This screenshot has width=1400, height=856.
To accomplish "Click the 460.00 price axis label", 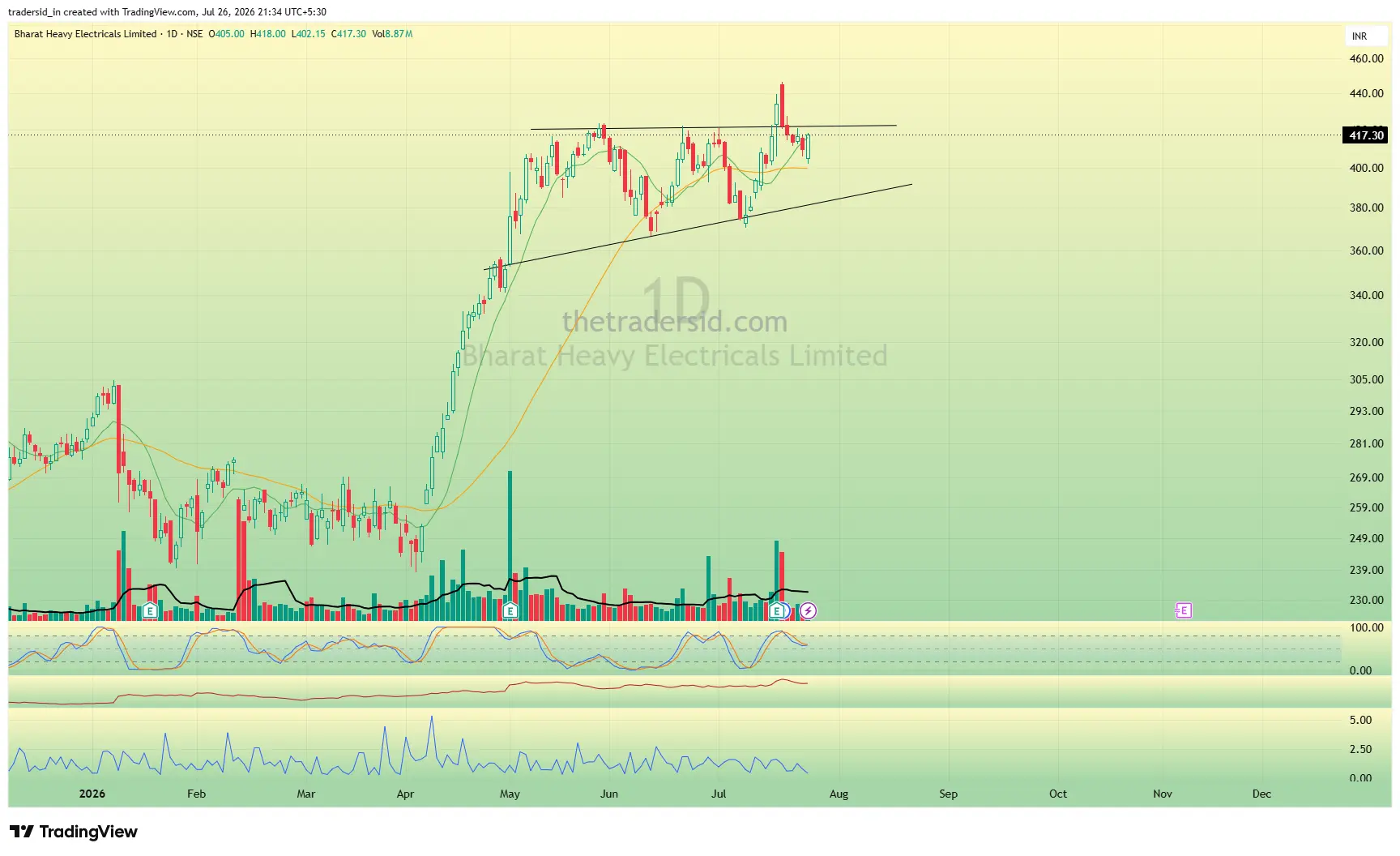I will click(x=1366, y=58).
